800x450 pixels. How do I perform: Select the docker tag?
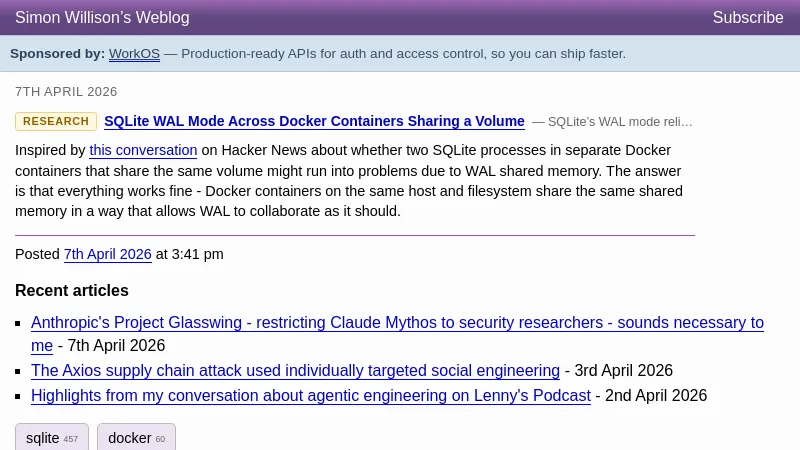click(x=136, y=438)
